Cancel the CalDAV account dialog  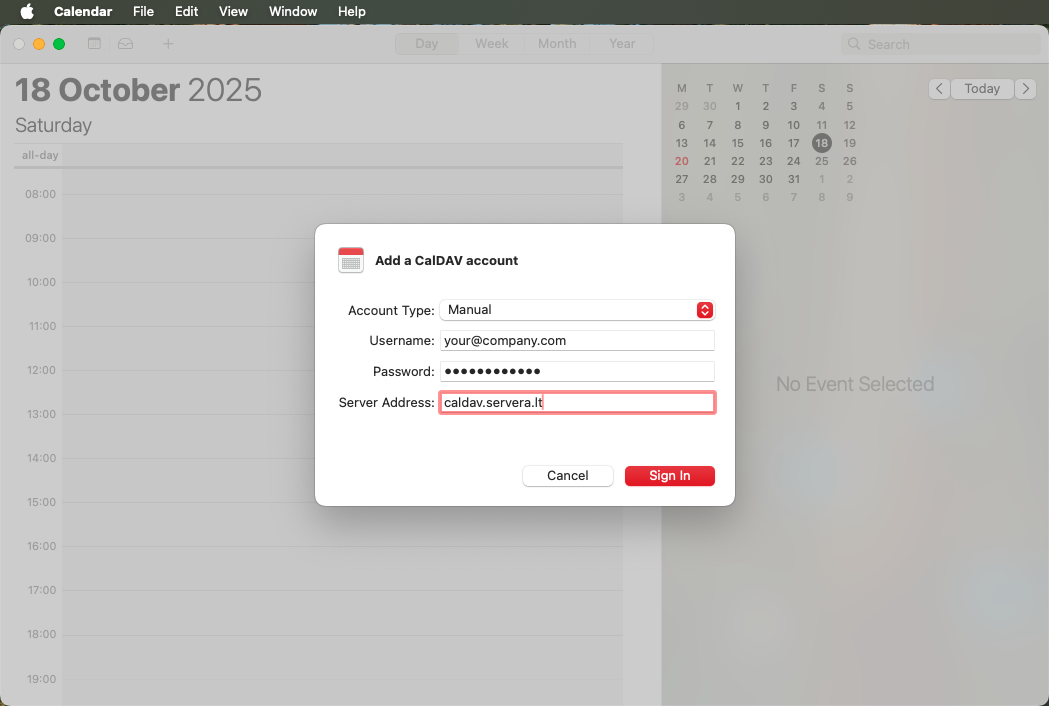pos(567,475)
